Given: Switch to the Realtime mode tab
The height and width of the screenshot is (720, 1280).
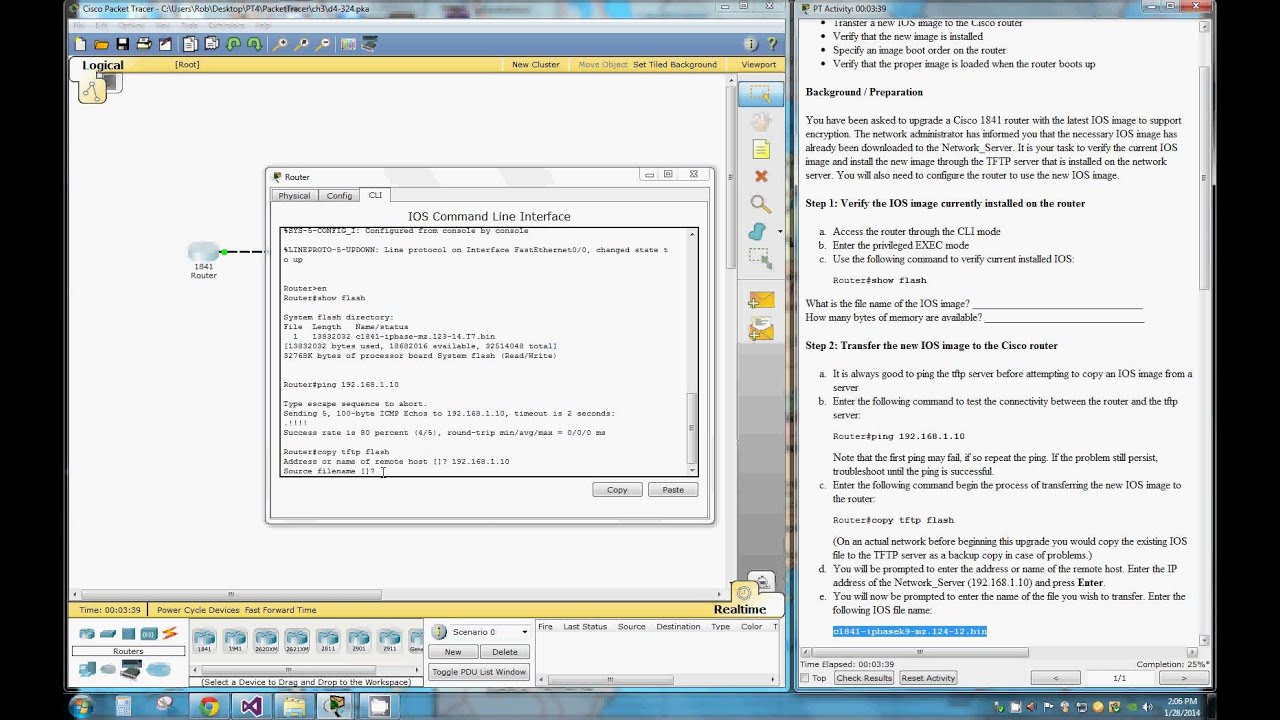Looking at the screenshot, I should [x=740, y=609].
